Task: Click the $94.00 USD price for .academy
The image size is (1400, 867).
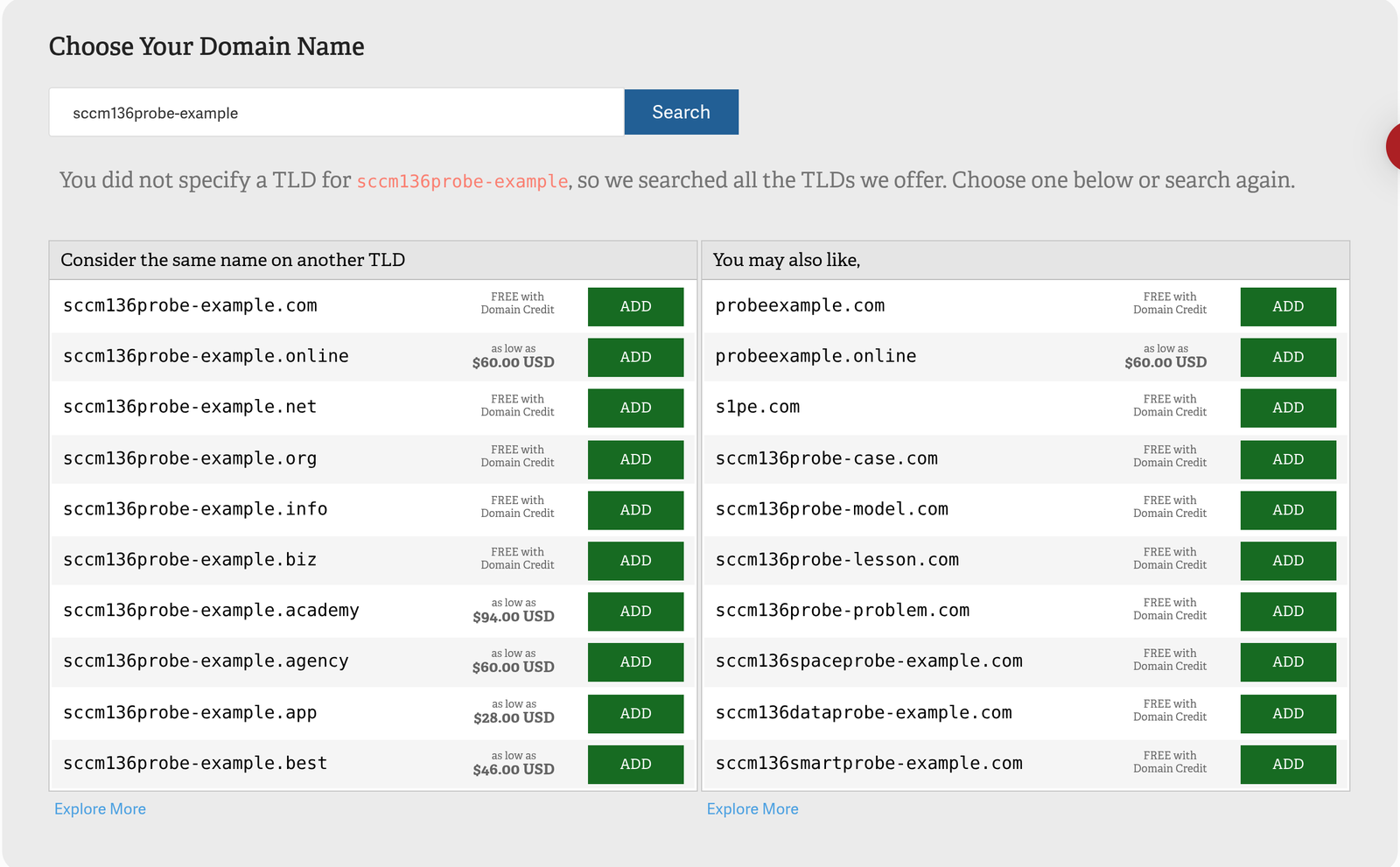Action: pyautogui.click(x=514, y=617)
